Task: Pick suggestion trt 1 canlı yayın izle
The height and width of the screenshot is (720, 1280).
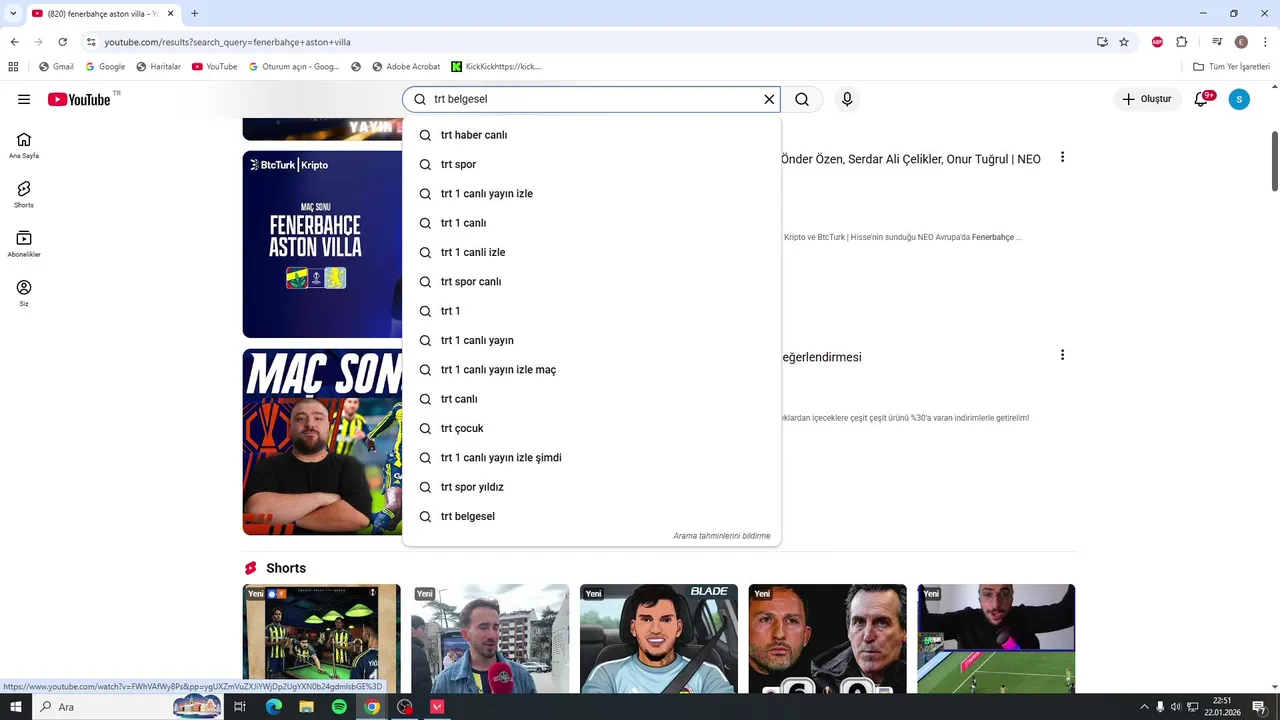Action: click(x=591, y=194)
